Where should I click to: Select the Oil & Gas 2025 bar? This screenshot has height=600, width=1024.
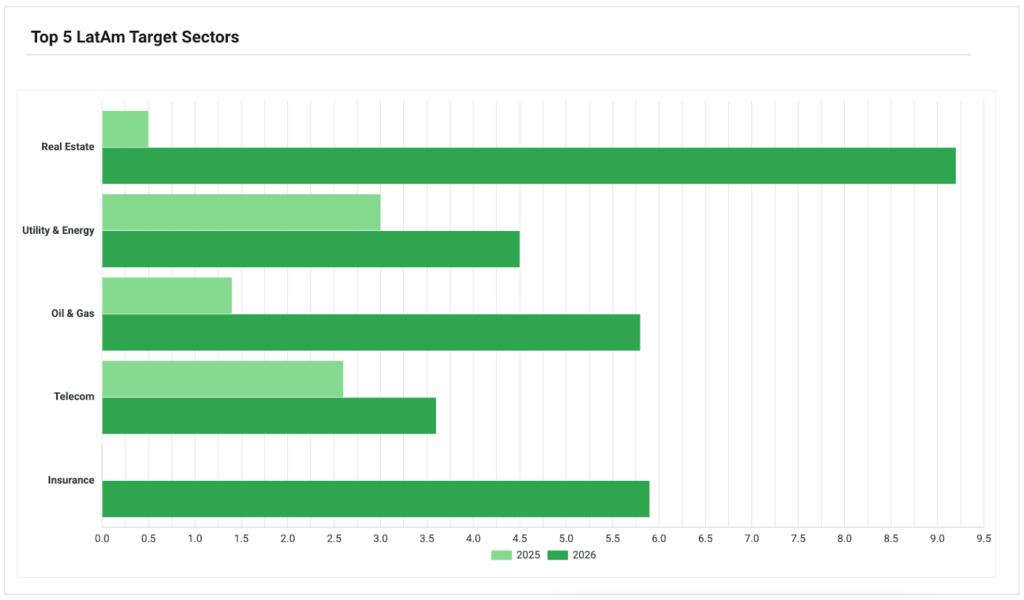click(x=167, y=296)
